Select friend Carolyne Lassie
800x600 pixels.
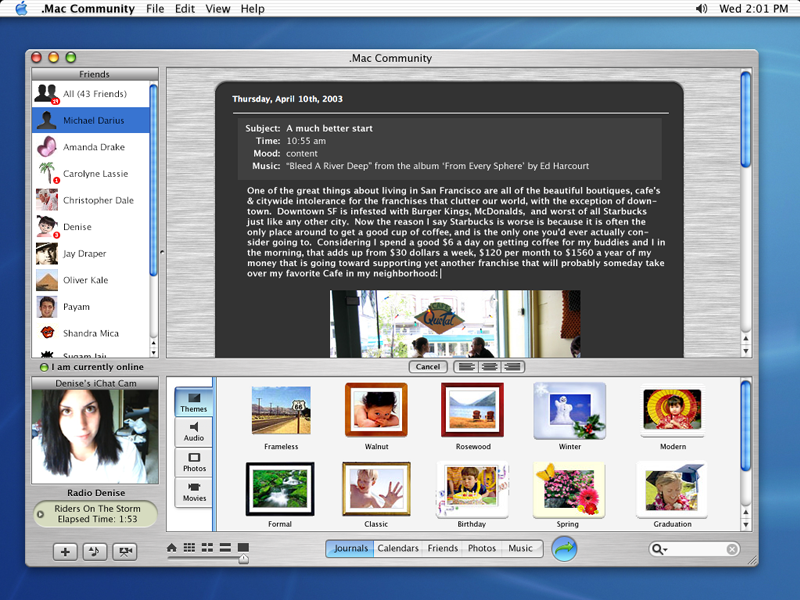coord(91,173)
